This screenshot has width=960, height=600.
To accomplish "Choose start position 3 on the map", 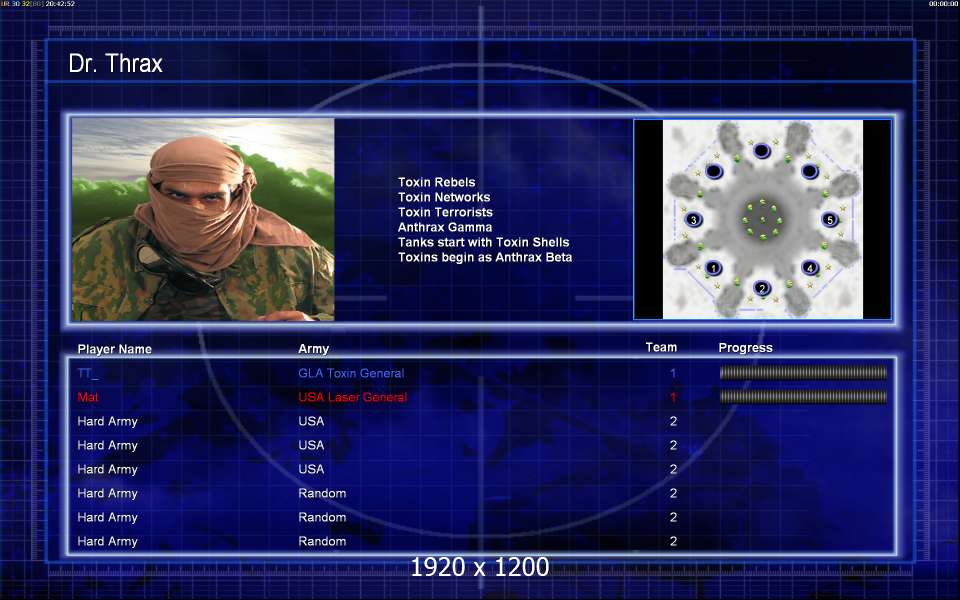I will pos(693,219).
